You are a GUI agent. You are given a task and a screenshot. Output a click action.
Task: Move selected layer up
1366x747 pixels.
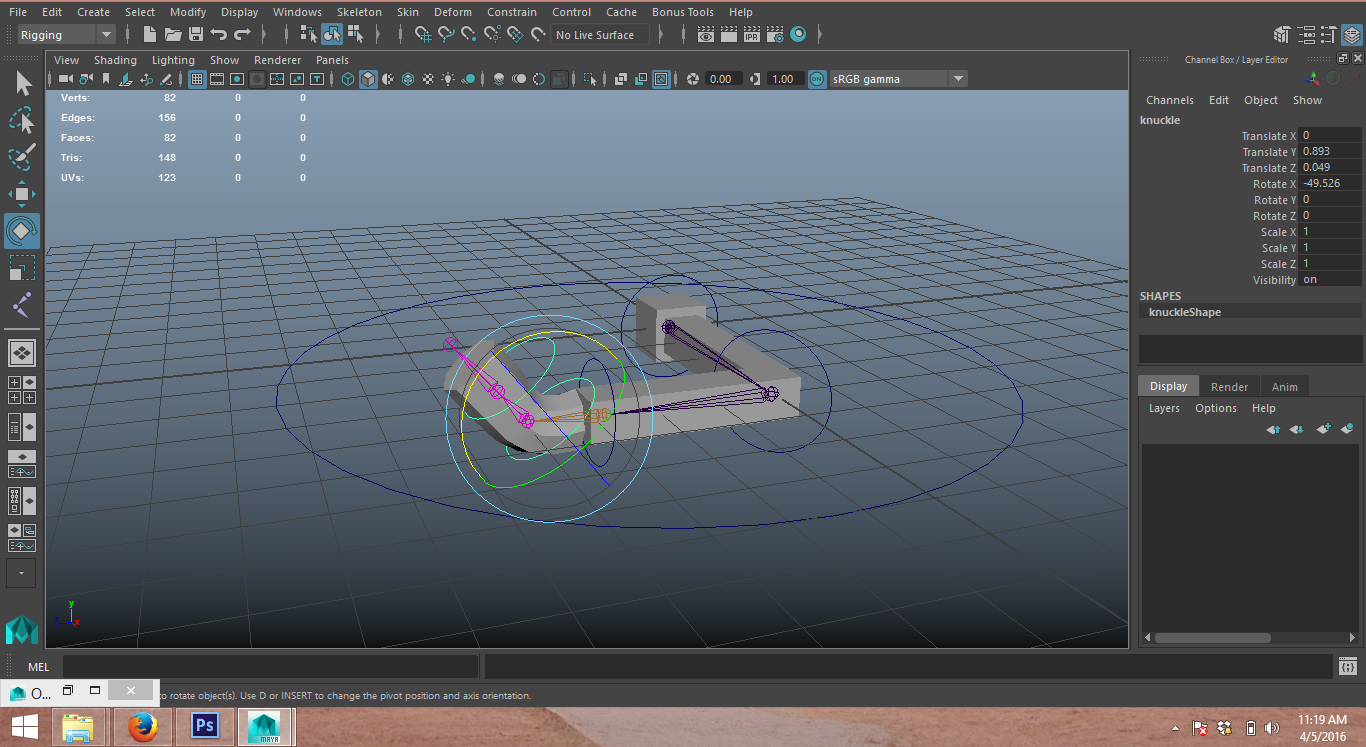point(1273,429)
